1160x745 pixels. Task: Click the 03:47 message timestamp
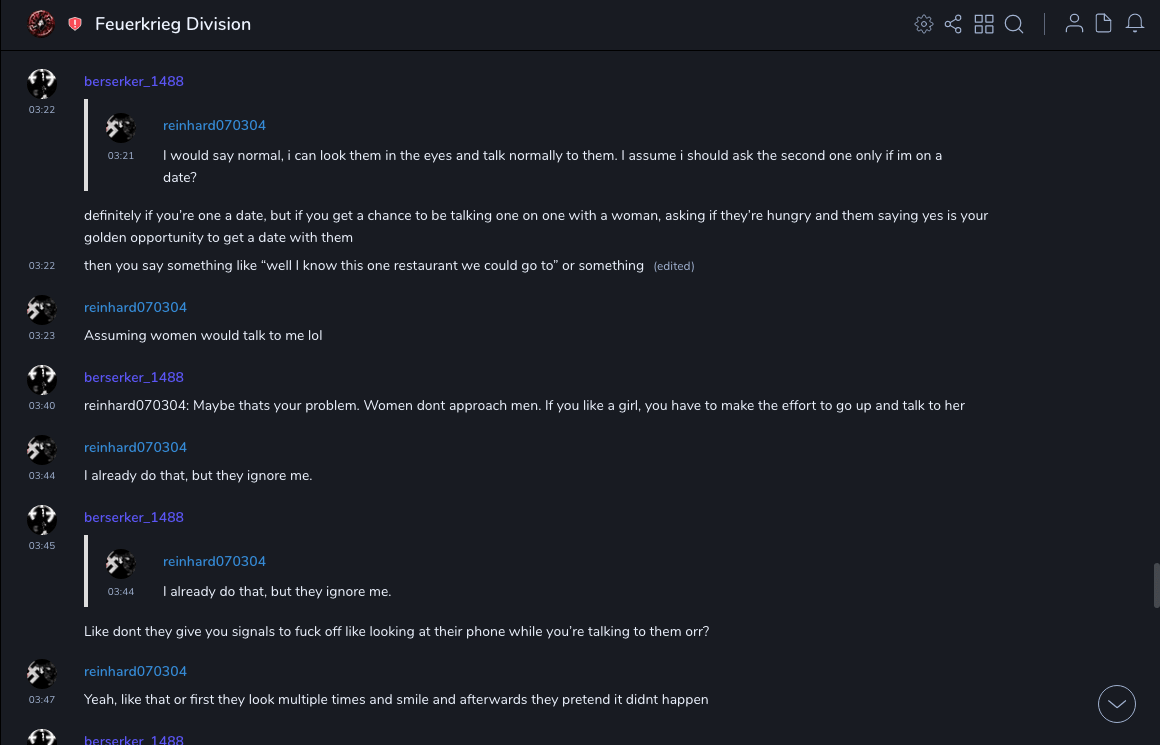[x=41, y=700]
